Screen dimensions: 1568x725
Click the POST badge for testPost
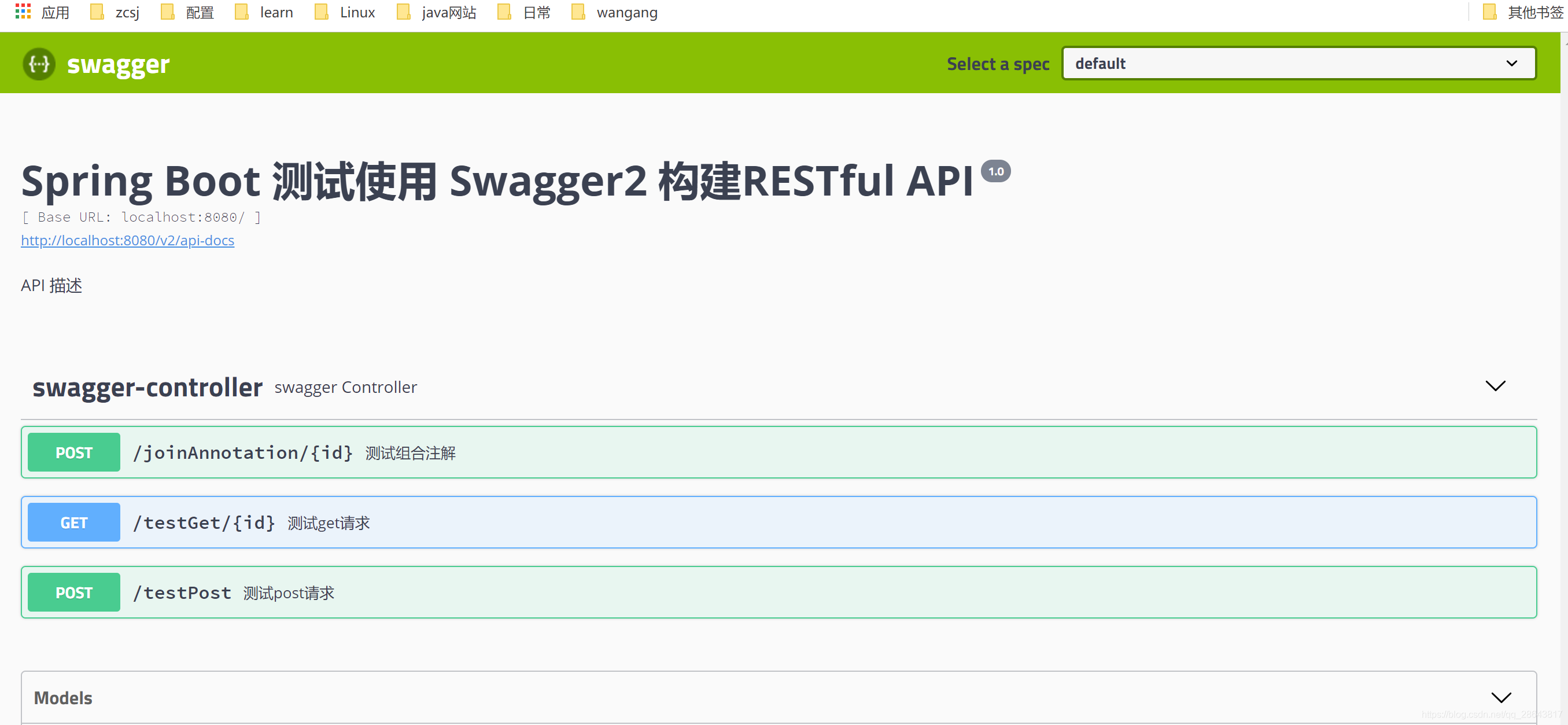click(x=73, y=592)
